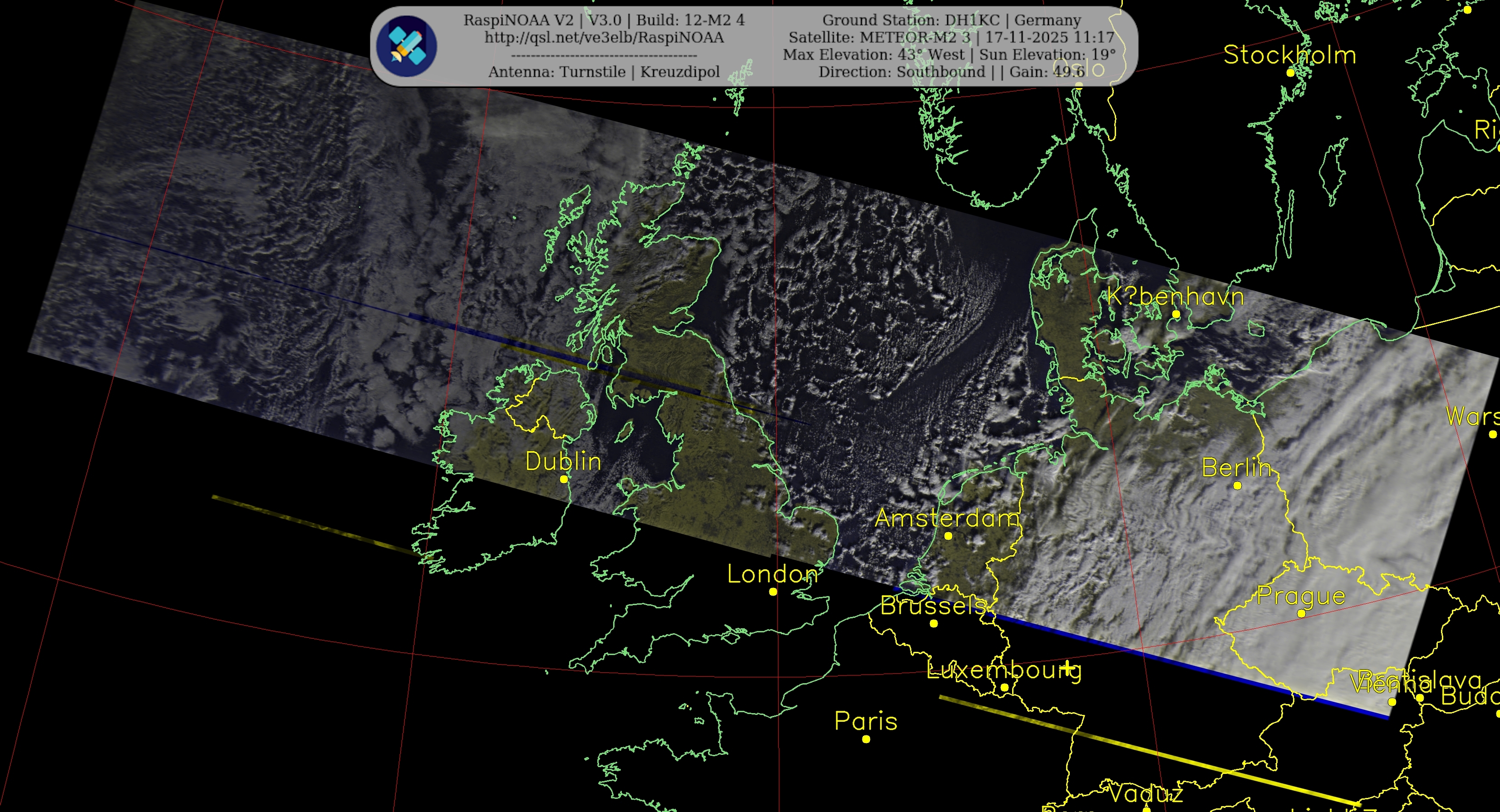Click the qsl.net RaspiNOAA URL text
Image resolution: width=1500 pixels, height=812 pixels.
click(604, 38)
